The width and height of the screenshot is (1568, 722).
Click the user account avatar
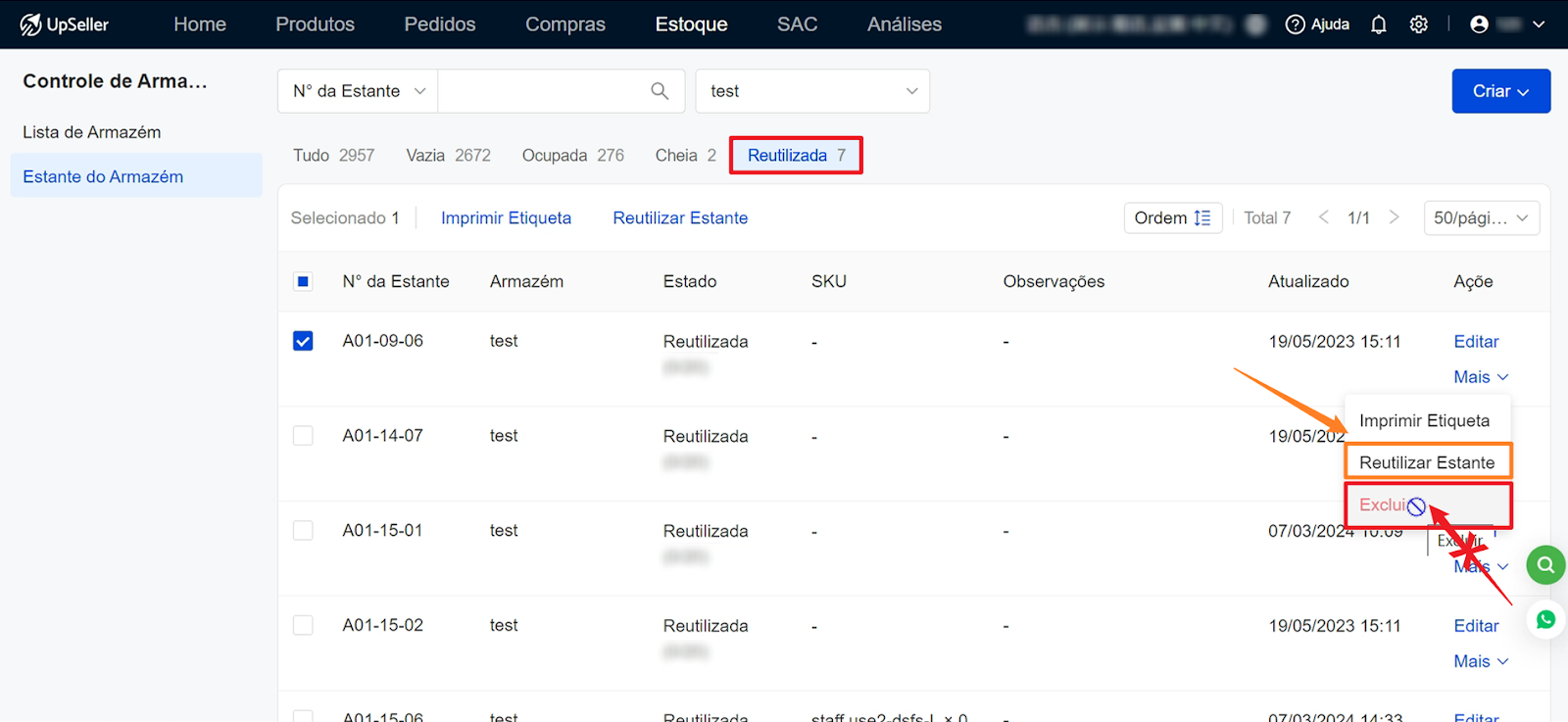(1480, 24)
